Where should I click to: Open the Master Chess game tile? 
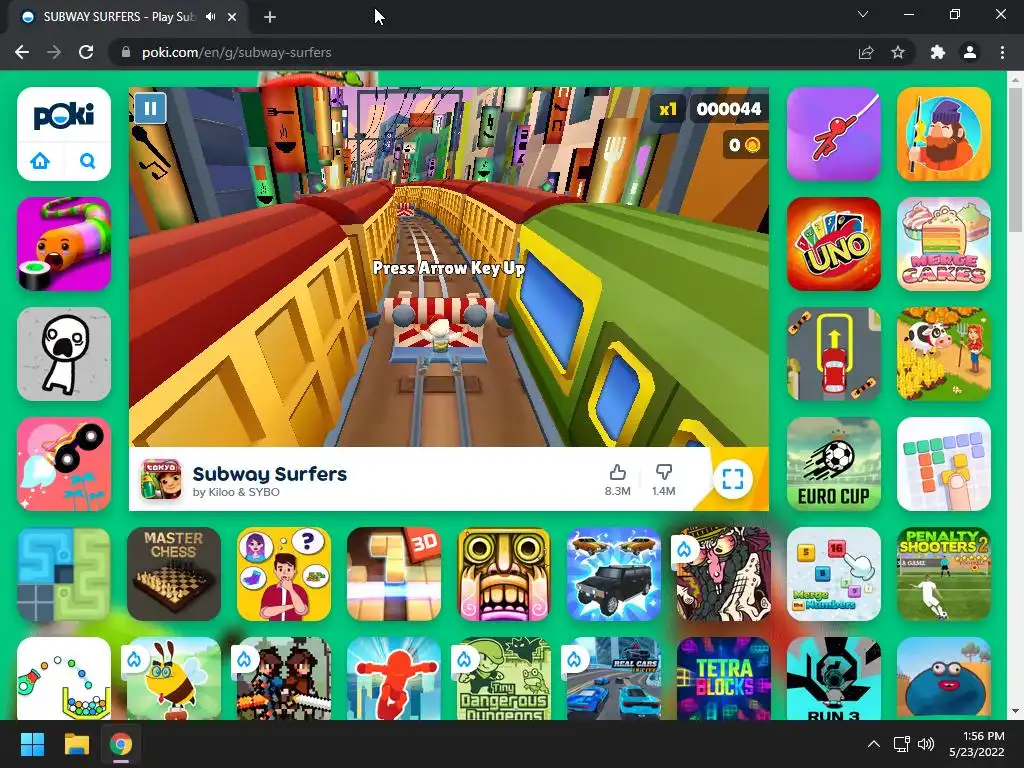pyautogui.click(x=174, y=573)
